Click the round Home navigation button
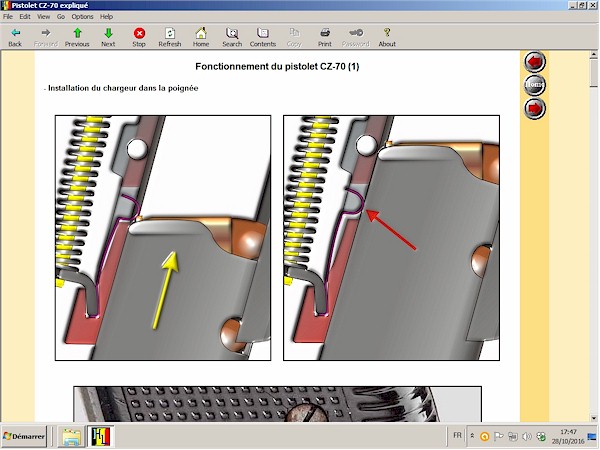The width and height of the screenshot is (600, 450). tap(535, 85)
